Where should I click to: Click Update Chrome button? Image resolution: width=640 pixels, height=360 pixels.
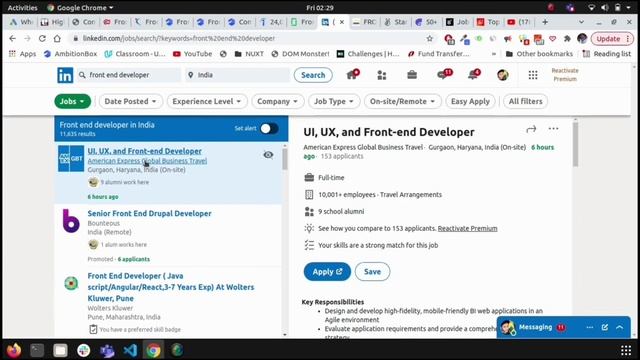click(x=612, y=39)
